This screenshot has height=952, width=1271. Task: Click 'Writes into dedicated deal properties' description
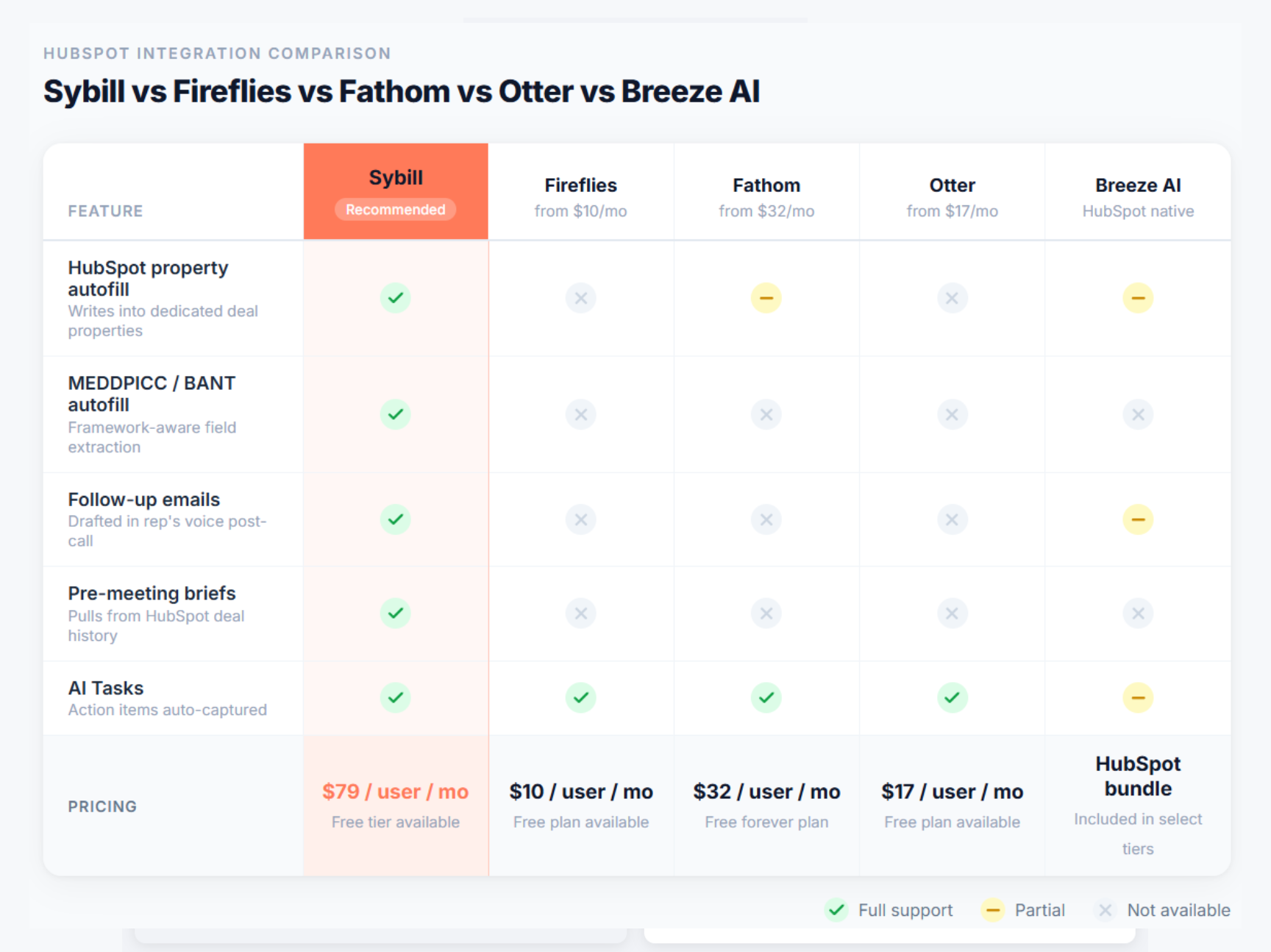click(x=163, y=321)
